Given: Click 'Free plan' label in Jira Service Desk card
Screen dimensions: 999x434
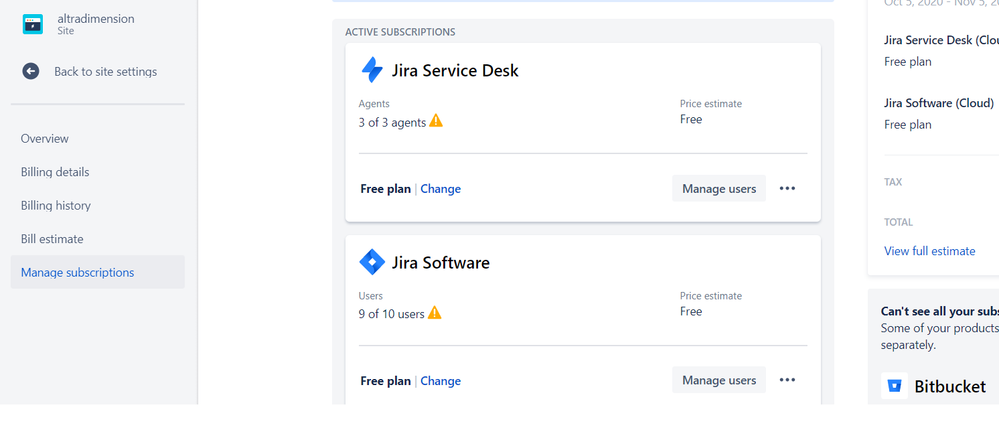Looking at the screenshot, I should tap(385, 189).
